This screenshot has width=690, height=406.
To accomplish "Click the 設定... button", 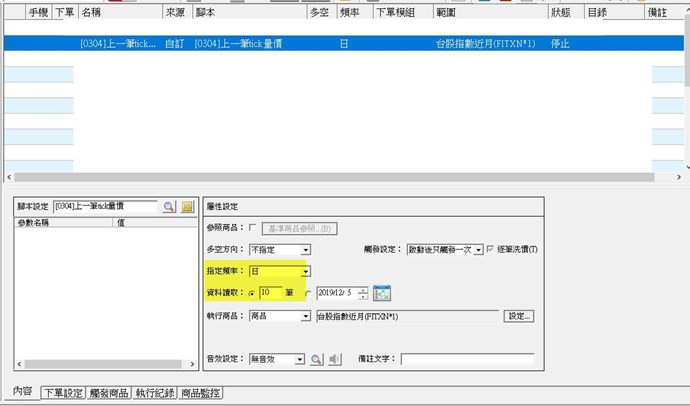I will [x=519, y=316].
